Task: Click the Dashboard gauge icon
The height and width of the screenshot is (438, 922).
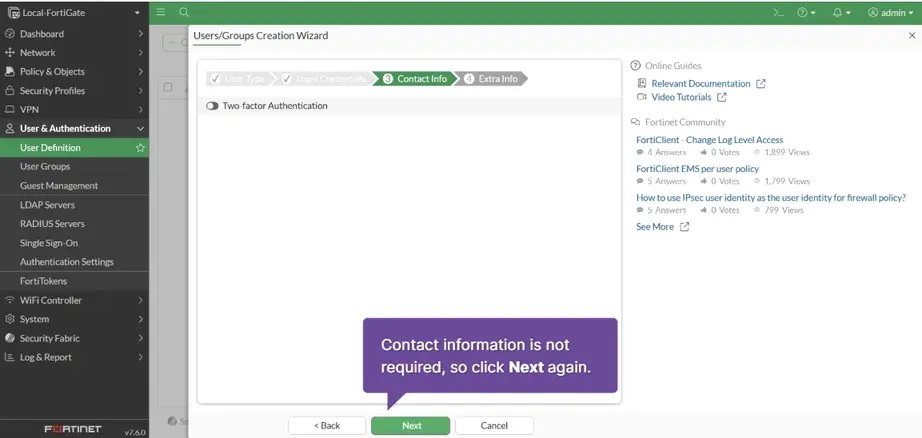Action: pos(9,34)
